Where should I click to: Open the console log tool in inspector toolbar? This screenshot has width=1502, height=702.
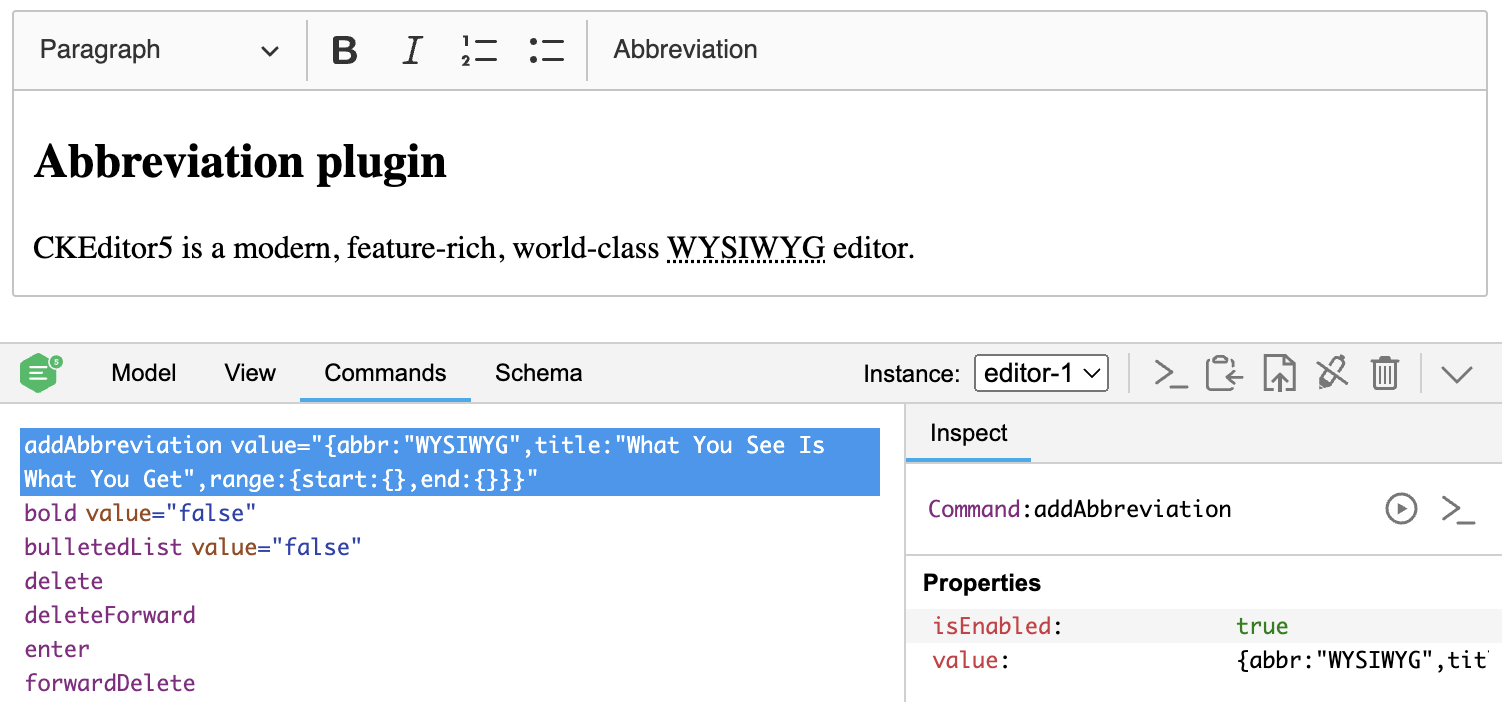coord(1170,373)
